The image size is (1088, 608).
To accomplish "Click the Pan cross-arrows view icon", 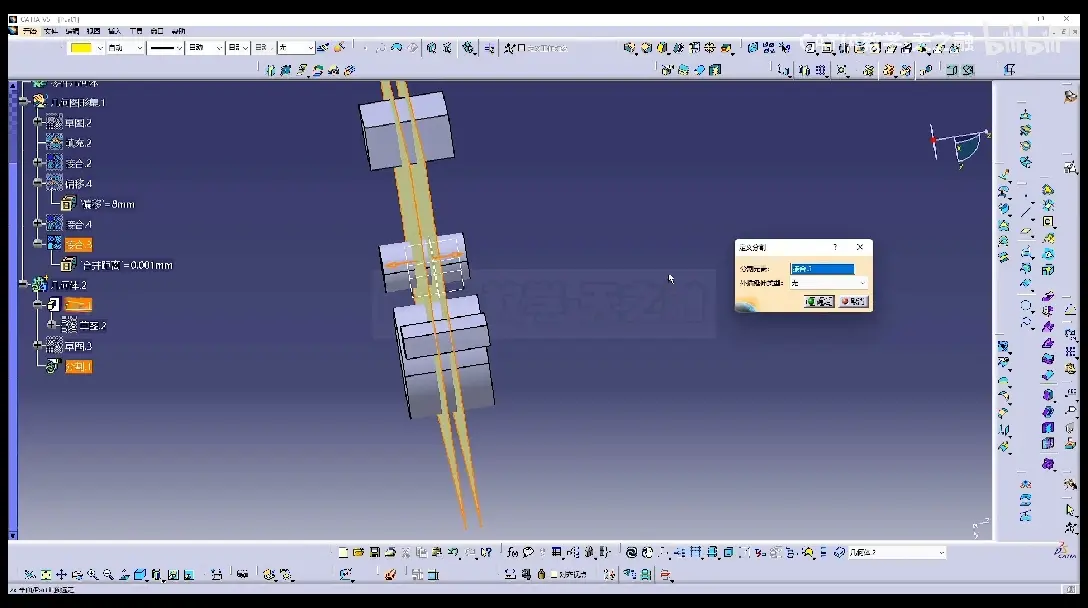I will pyautogui.click(x=62, y=575).
